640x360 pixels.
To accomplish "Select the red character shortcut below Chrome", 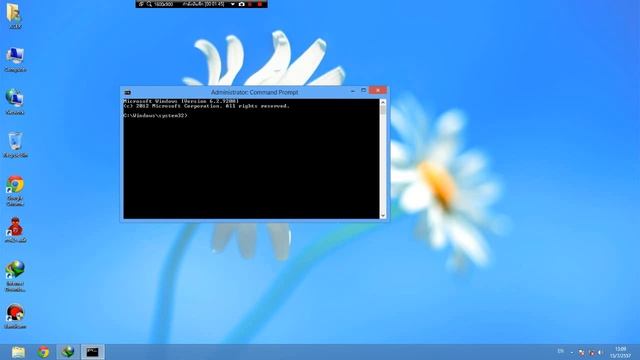I will pos(15,230).
